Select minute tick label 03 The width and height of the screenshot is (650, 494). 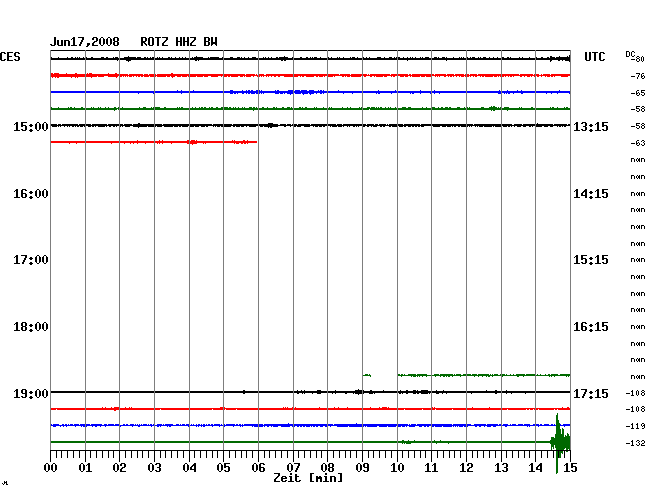click(x=154, y=468)
